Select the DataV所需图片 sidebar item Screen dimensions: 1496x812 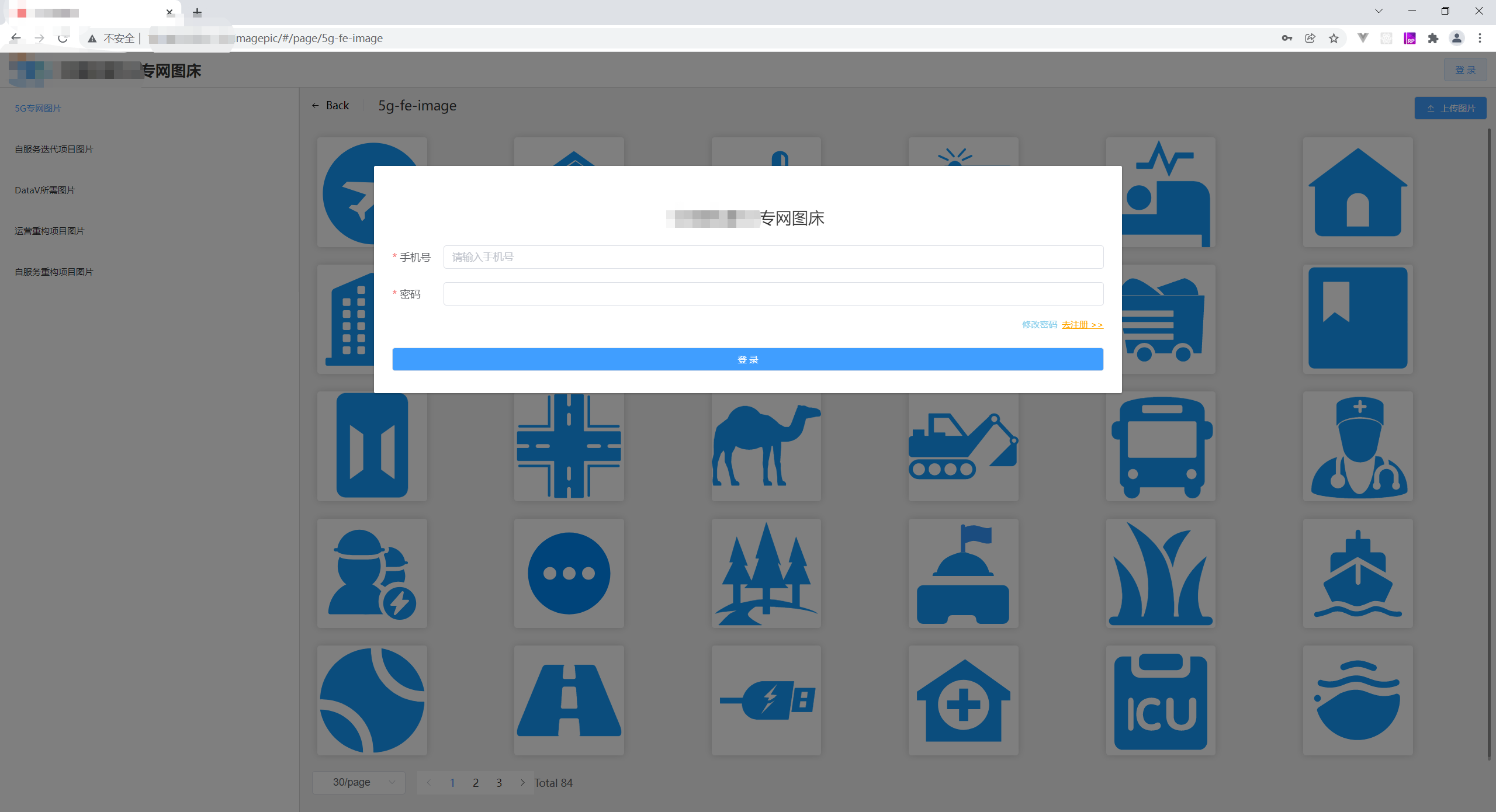45,190
